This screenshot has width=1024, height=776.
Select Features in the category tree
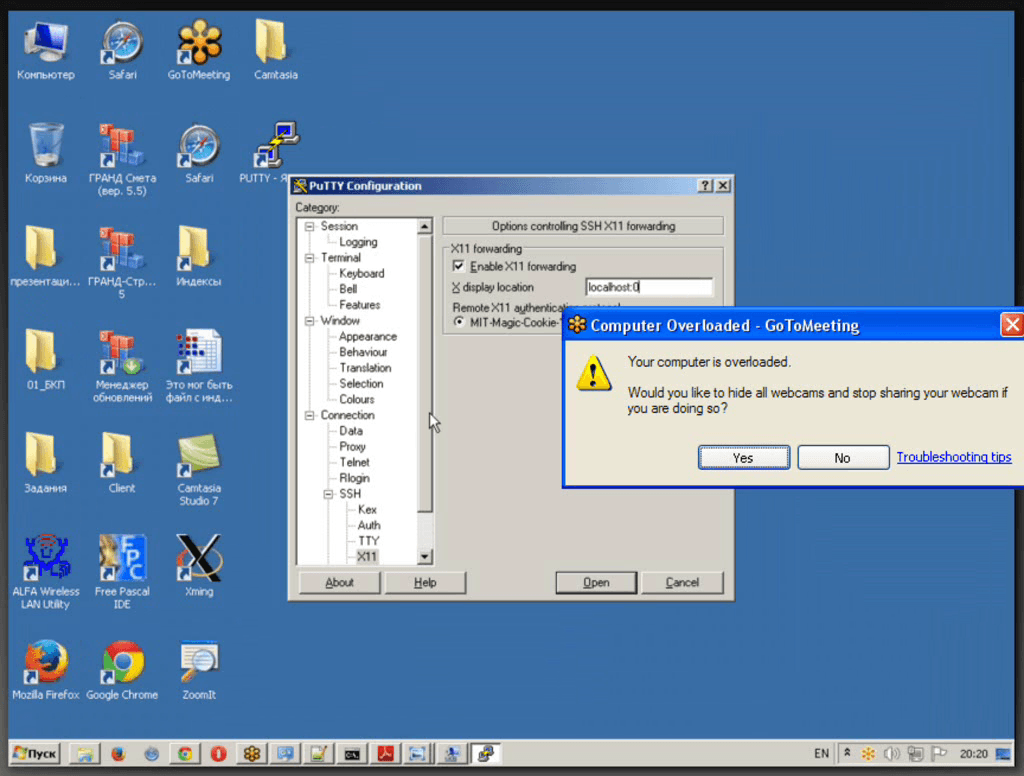359,305
